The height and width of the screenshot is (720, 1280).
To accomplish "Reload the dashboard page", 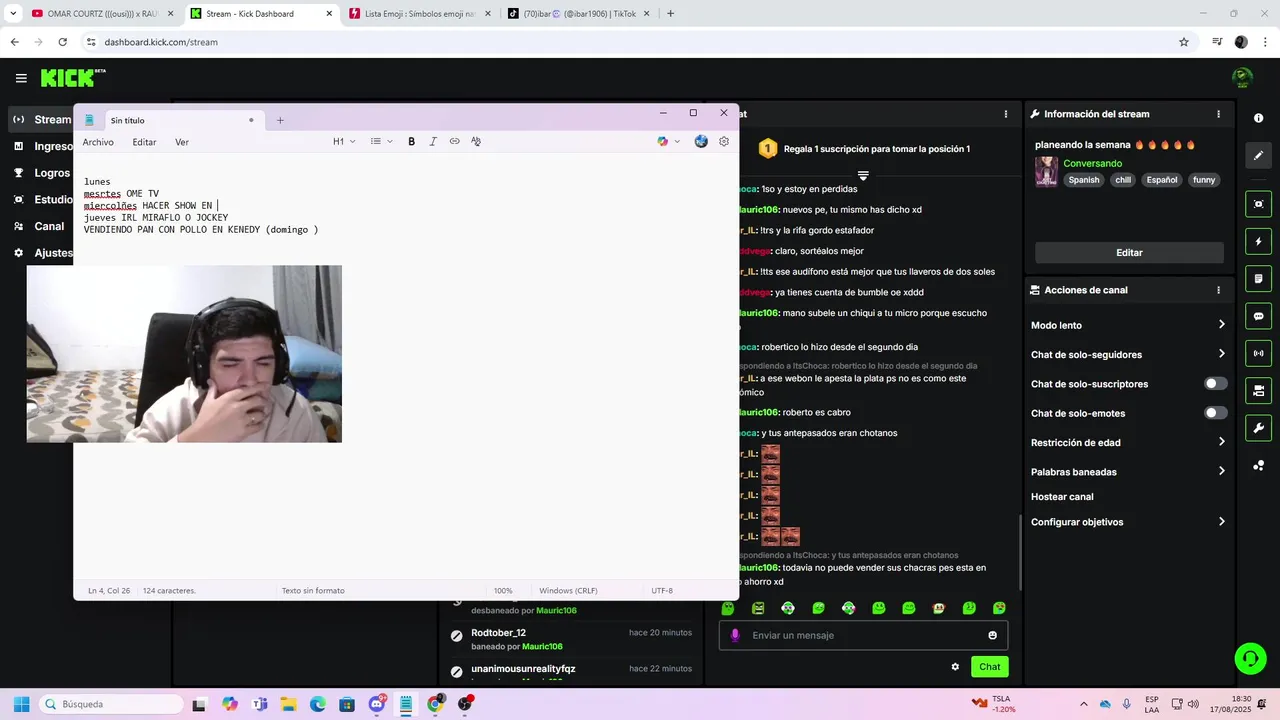I will [x=62, y=42].
